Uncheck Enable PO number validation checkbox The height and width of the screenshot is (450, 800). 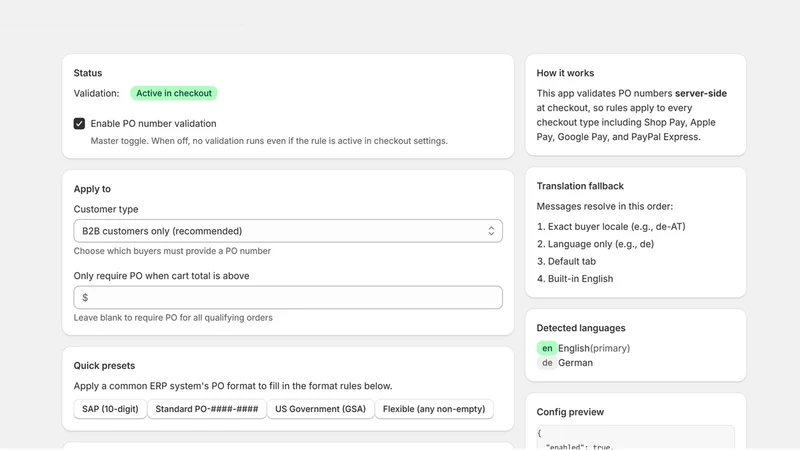[79, 123]
